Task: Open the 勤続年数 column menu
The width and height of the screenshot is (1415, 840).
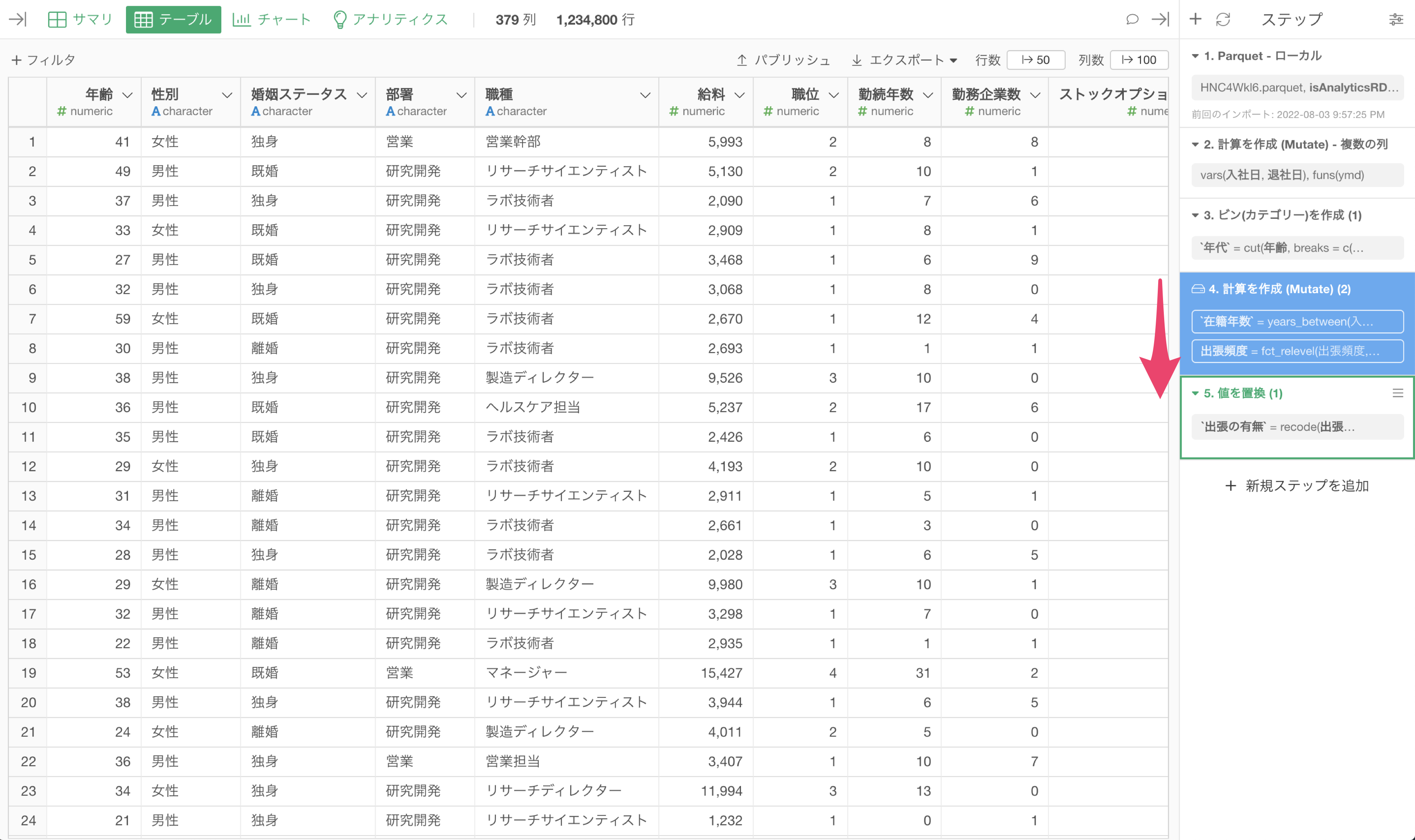Action: pos(928,95)
